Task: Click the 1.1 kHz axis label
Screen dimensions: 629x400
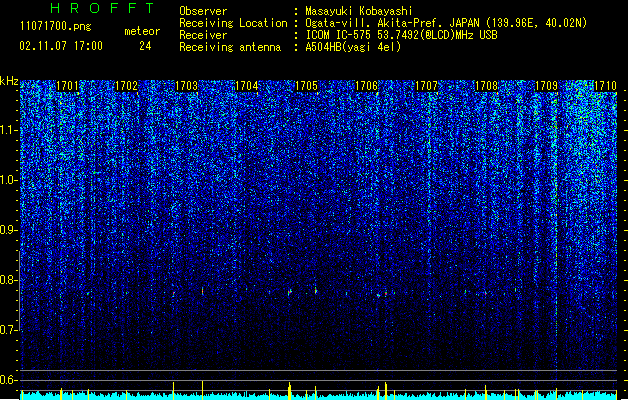Action: coord(9,130)
